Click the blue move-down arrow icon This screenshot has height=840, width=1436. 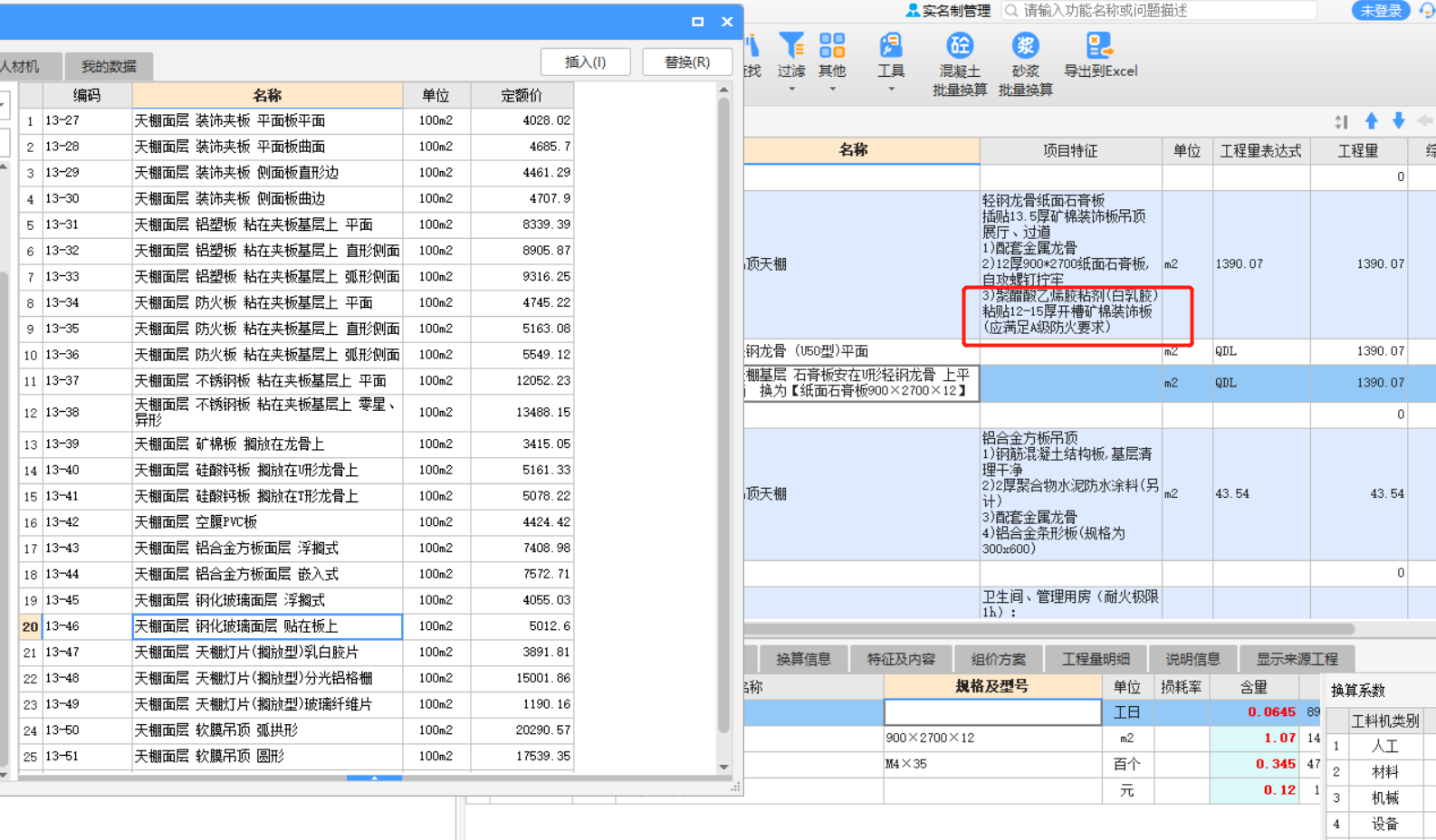coord(1399,120)
